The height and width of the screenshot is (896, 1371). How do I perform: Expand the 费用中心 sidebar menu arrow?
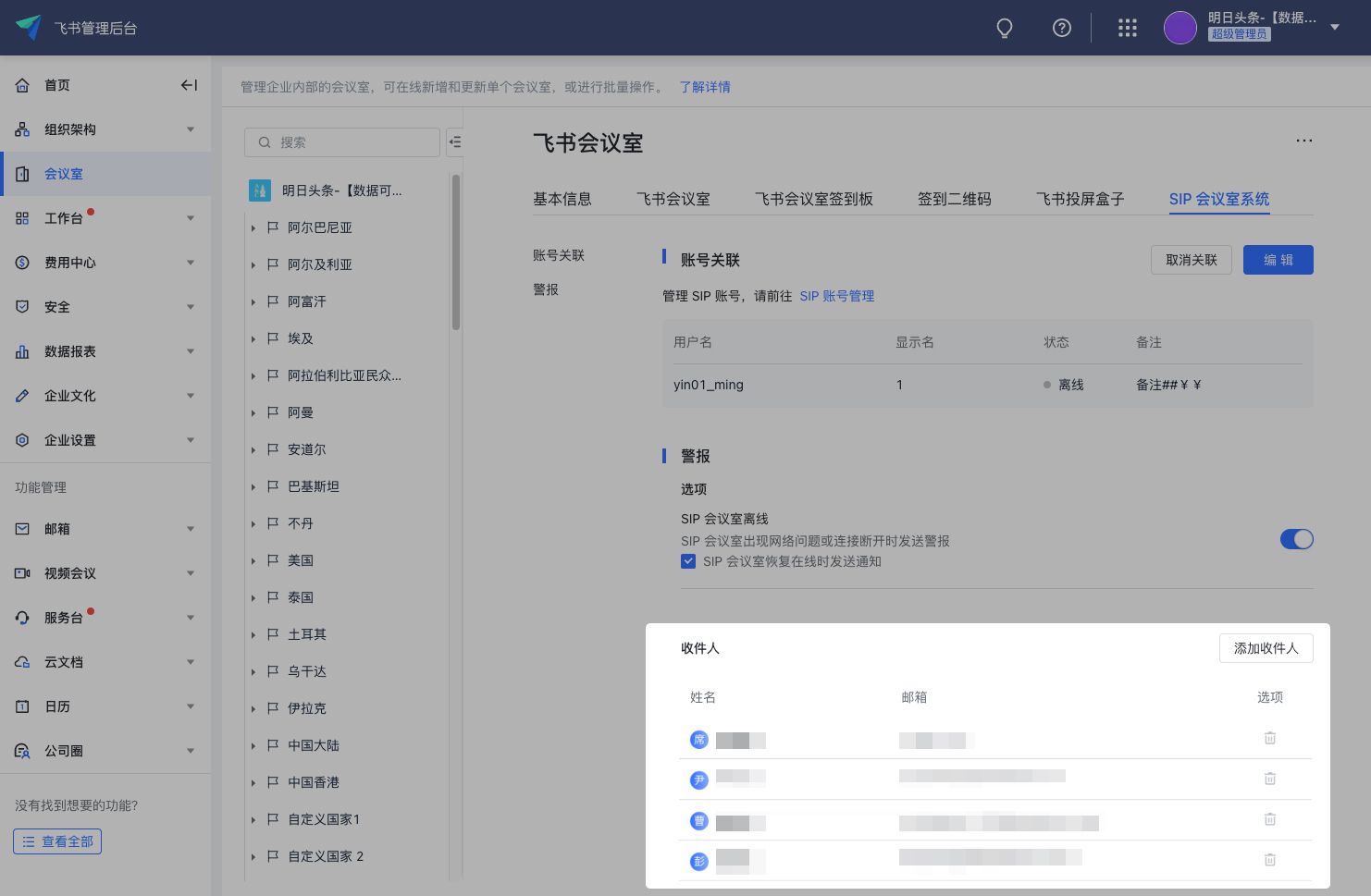click(191, 263)
